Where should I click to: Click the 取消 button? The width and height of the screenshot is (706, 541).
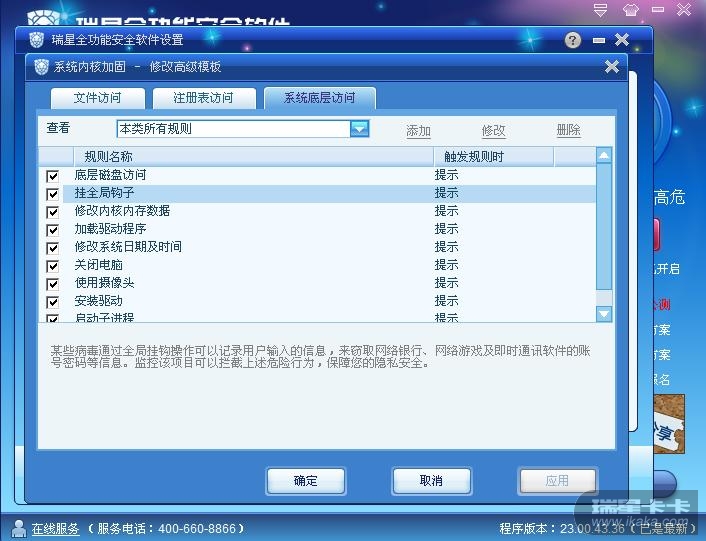pos(432,481)
